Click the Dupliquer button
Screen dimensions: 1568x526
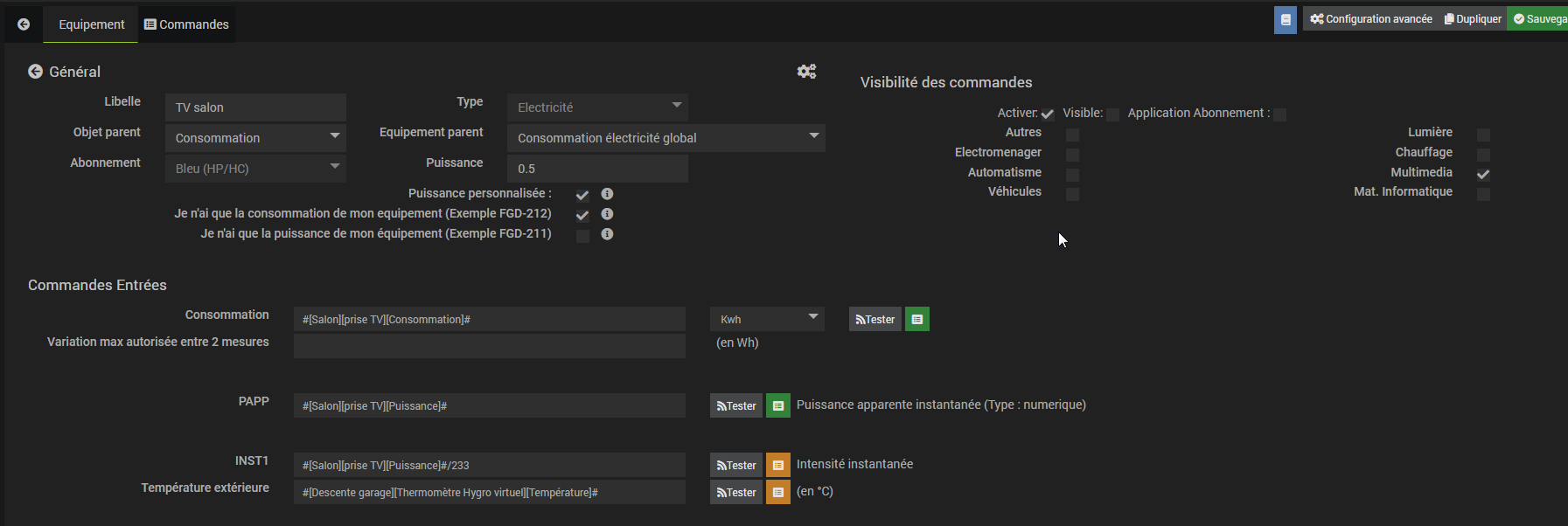point(1473,19)
